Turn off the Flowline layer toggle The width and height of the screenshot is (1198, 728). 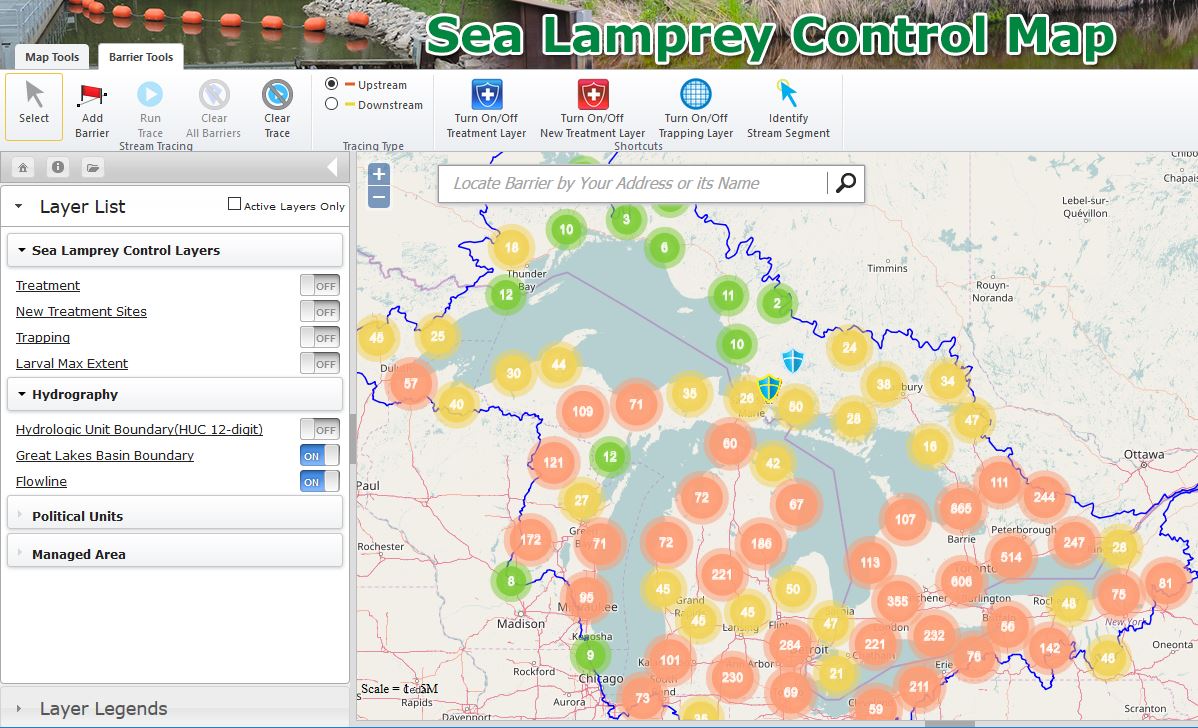pos(320,481)
